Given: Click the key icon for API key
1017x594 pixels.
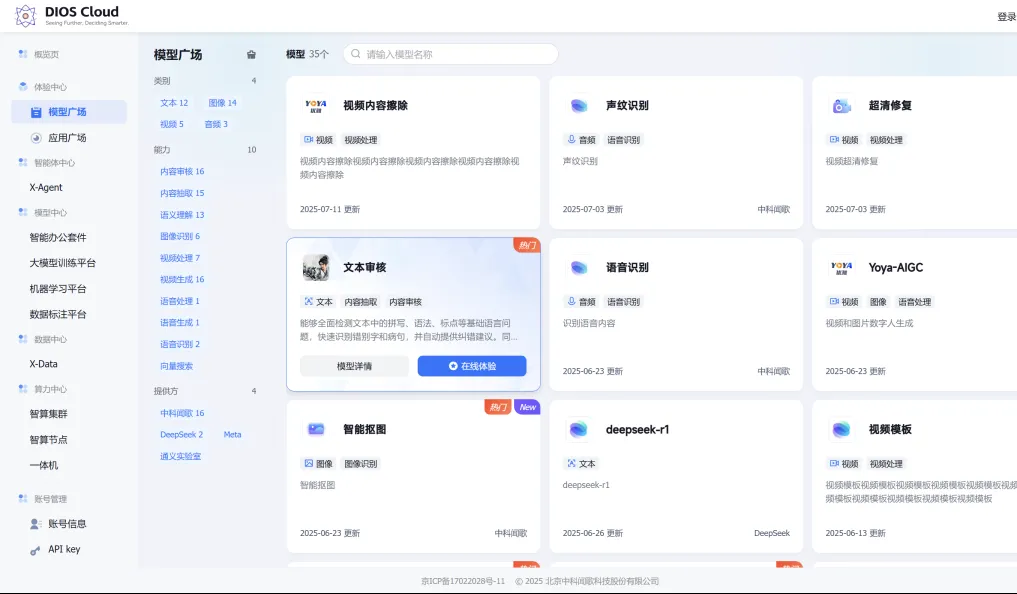Looking at the screenshot, I should tap(36, 549).
